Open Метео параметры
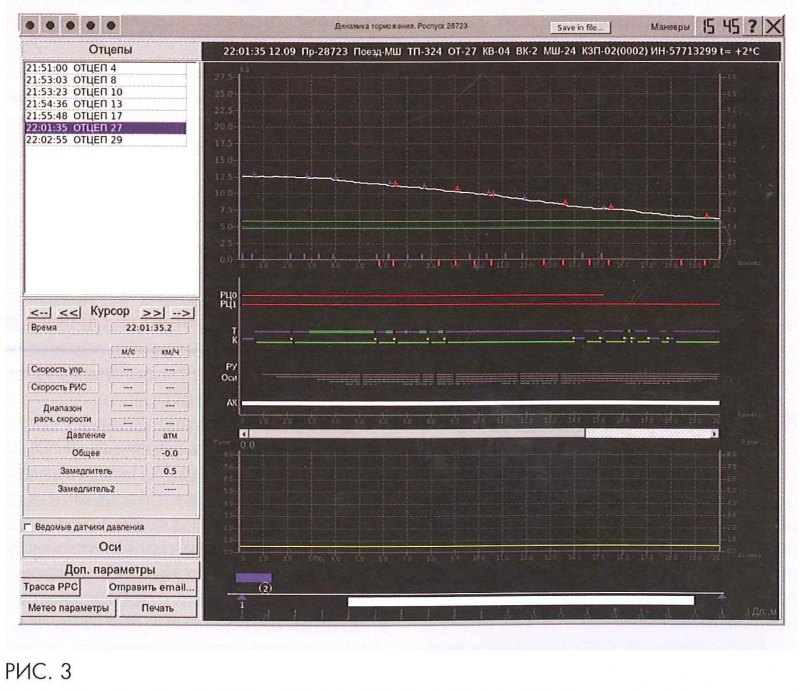Screen dimensions: 800x691 (68, 608)
